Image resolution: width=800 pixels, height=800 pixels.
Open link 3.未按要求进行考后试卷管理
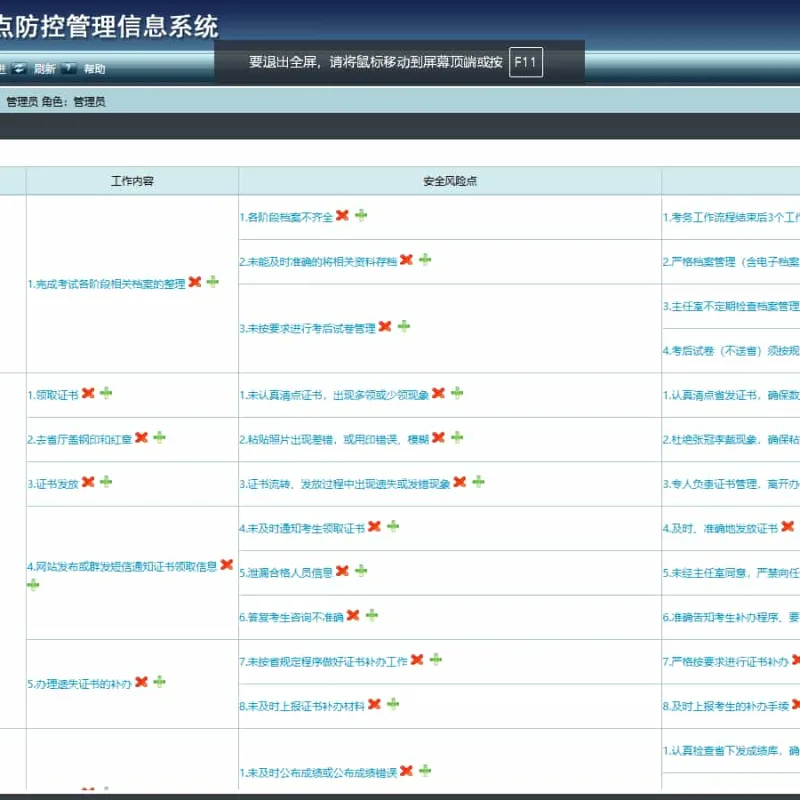pos(308,329)
